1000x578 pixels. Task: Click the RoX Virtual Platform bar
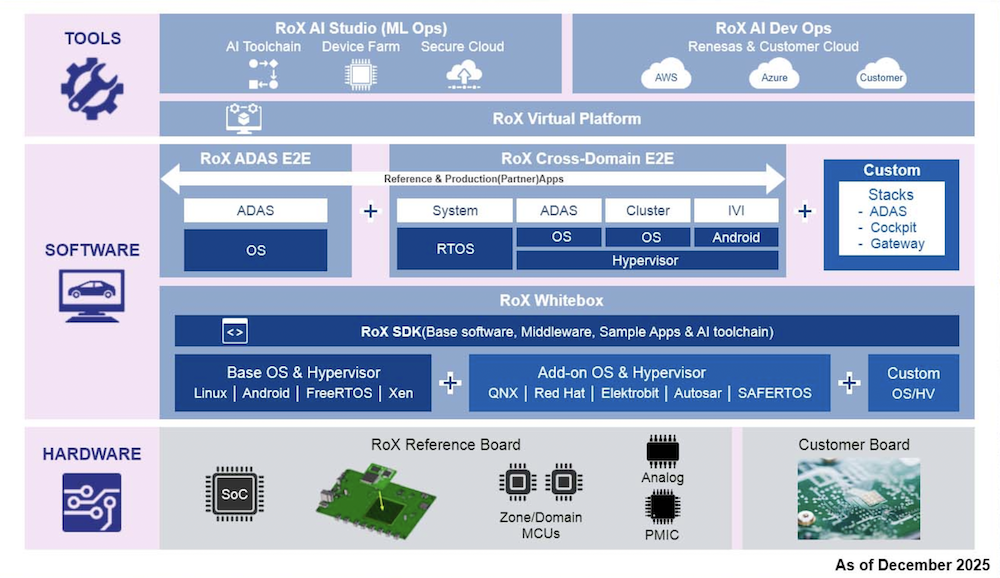[x=566, y=119]
